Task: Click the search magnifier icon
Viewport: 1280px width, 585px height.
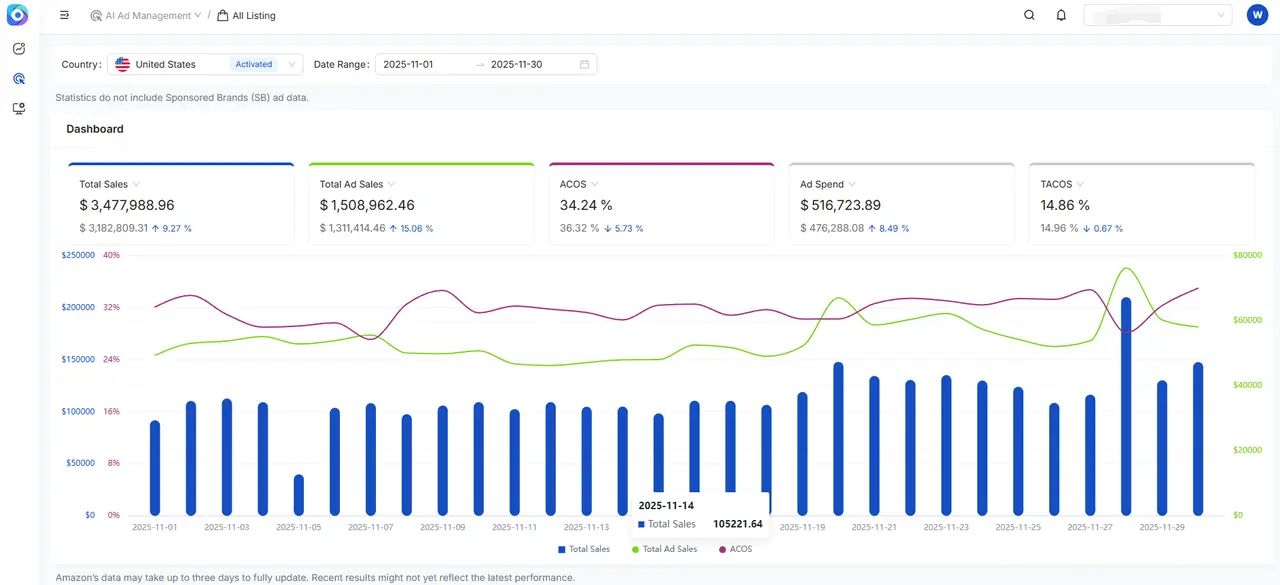Action: (1029, 15)
